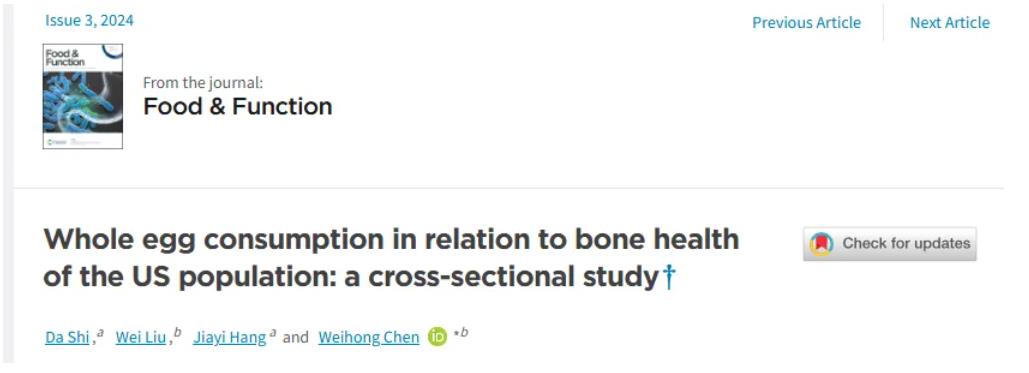Screen dimensions: 1029x373
Task: Open Weihong Chen author link
Action: 369,338
